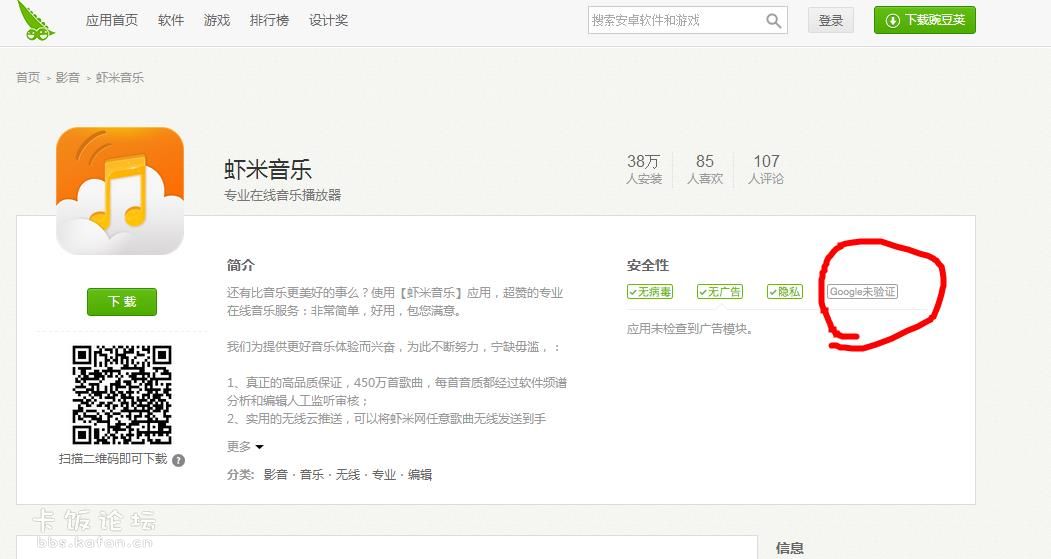This screenshot has width=1051, height=559.
Task: Click the QR code image
Action: (121, 395)
